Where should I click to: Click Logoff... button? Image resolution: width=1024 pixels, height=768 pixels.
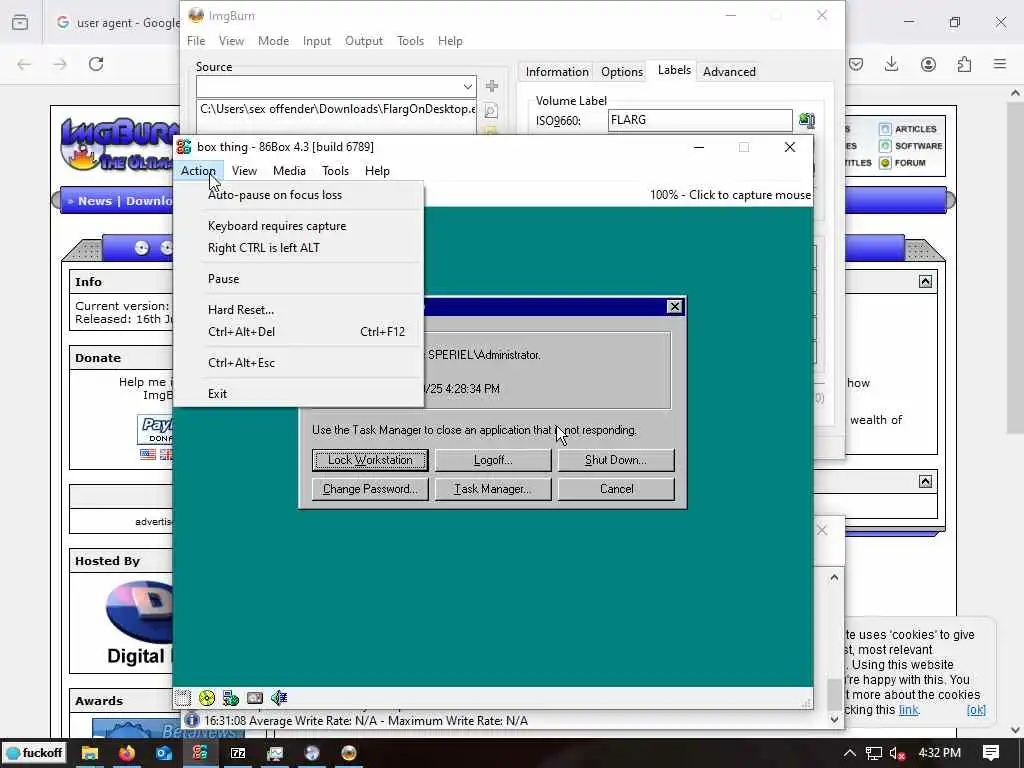click(x=493, y=460)
